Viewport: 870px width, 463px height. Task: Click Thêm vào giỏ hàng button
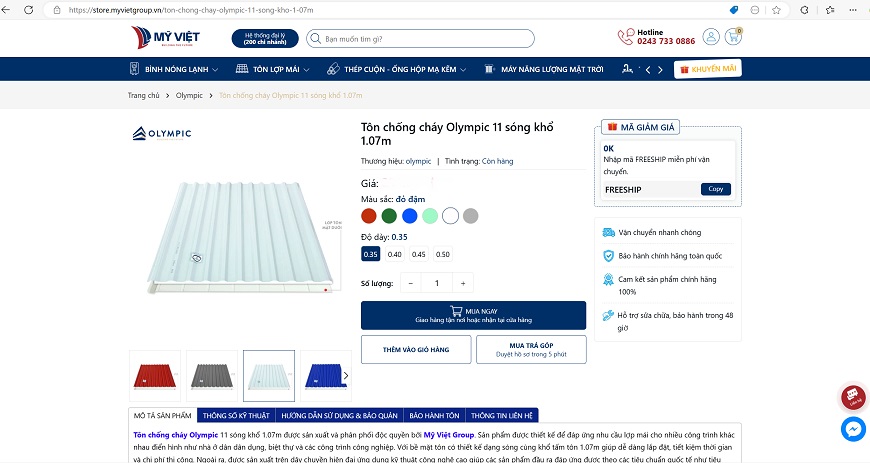click(416, 349)
